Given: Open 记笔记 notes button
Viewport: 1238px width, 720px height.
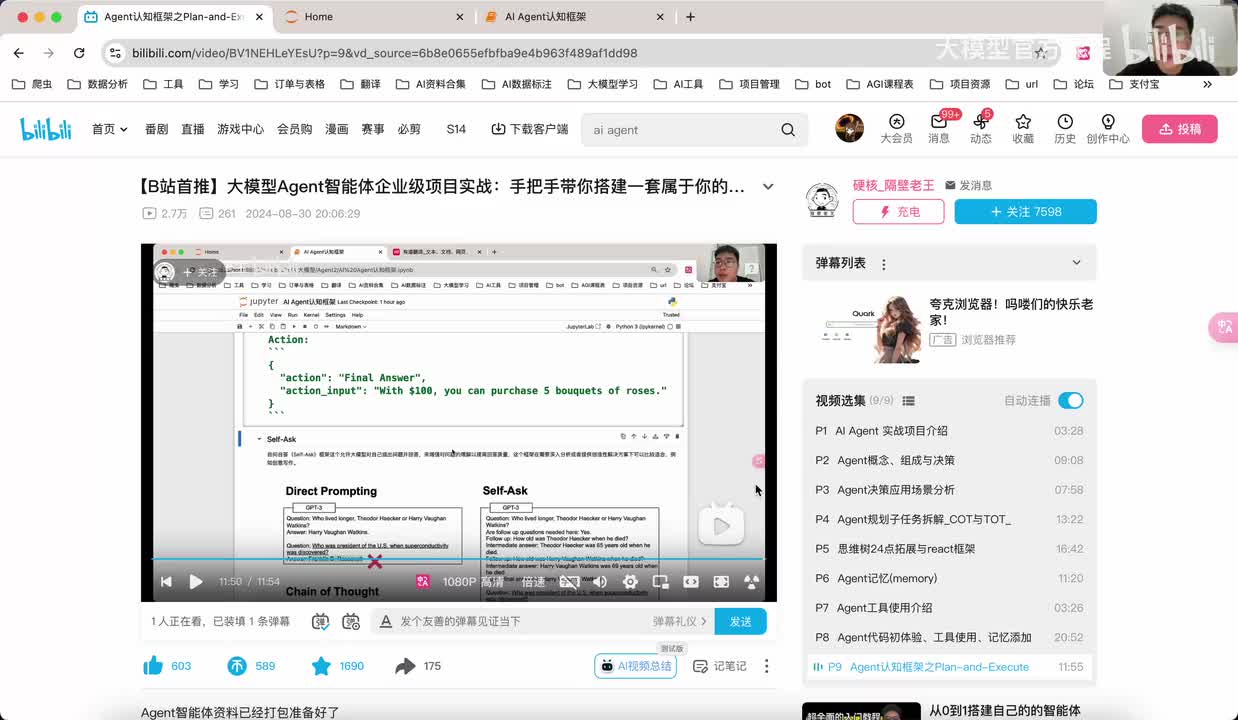Looking at the screenshot, I should pyautogui.click(x=720, y=666).
